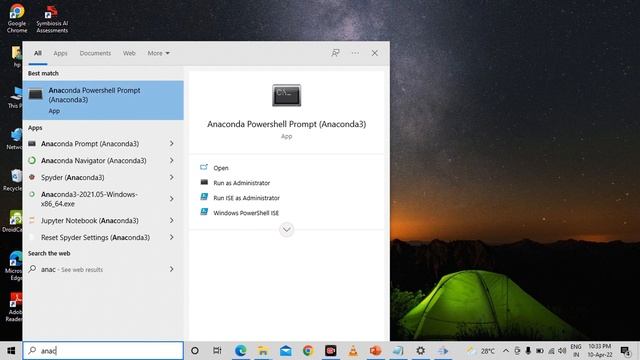Image resolution: width=640 pixels, height=360 pixels.
Task: Open Mail app from taskbar
Action: [x=286, y=351]
